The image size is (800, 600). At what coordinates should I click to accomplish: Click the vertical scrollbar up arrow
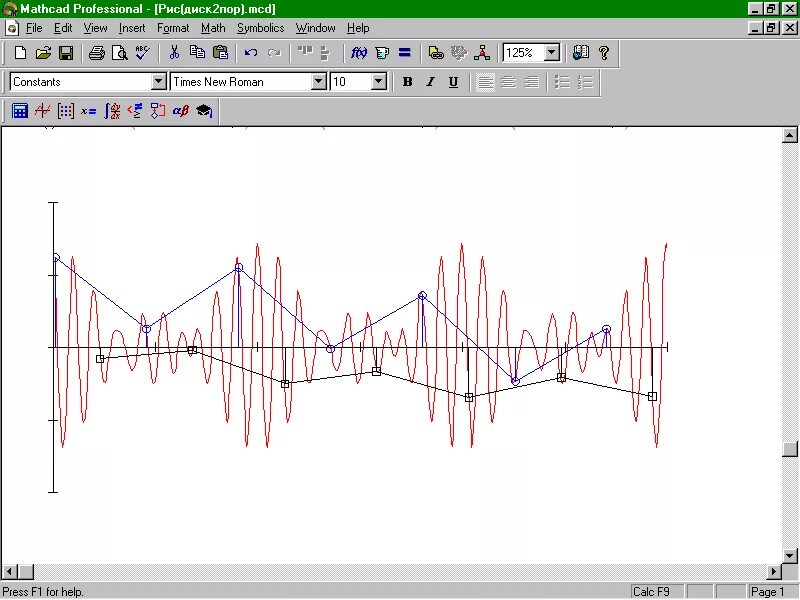point(790,135)
